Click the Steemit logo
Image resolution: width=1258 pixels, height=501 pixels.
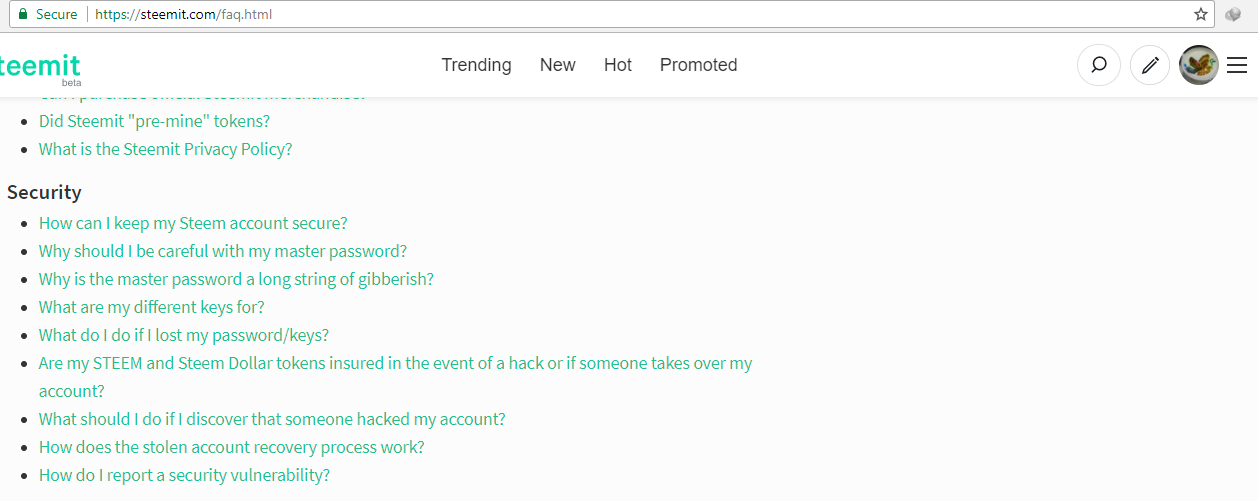40,66
